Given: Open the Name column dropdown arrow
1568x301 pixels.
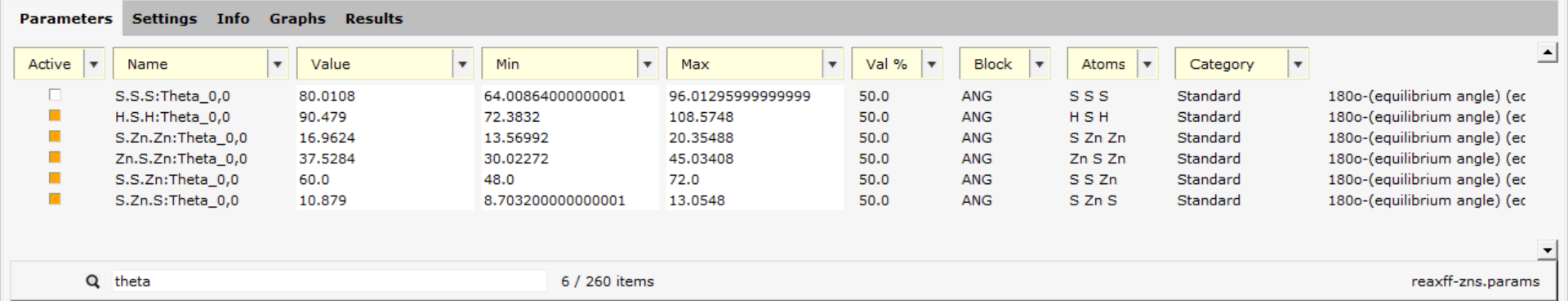Looking at the screenshot, I should 278,64.
